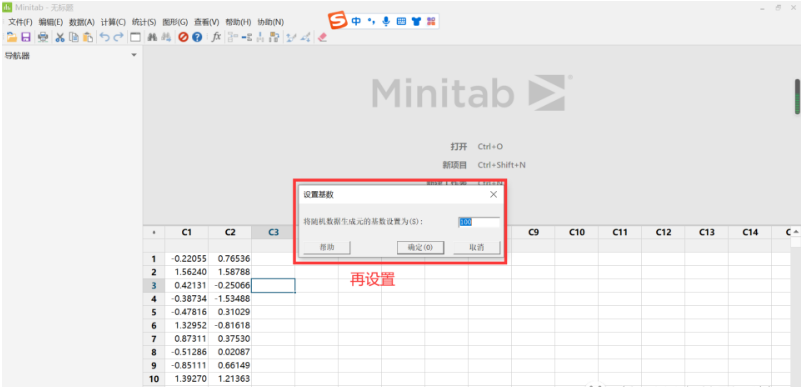802x387 pixels.
Task: Select column header C14
Action: (750, 233)
